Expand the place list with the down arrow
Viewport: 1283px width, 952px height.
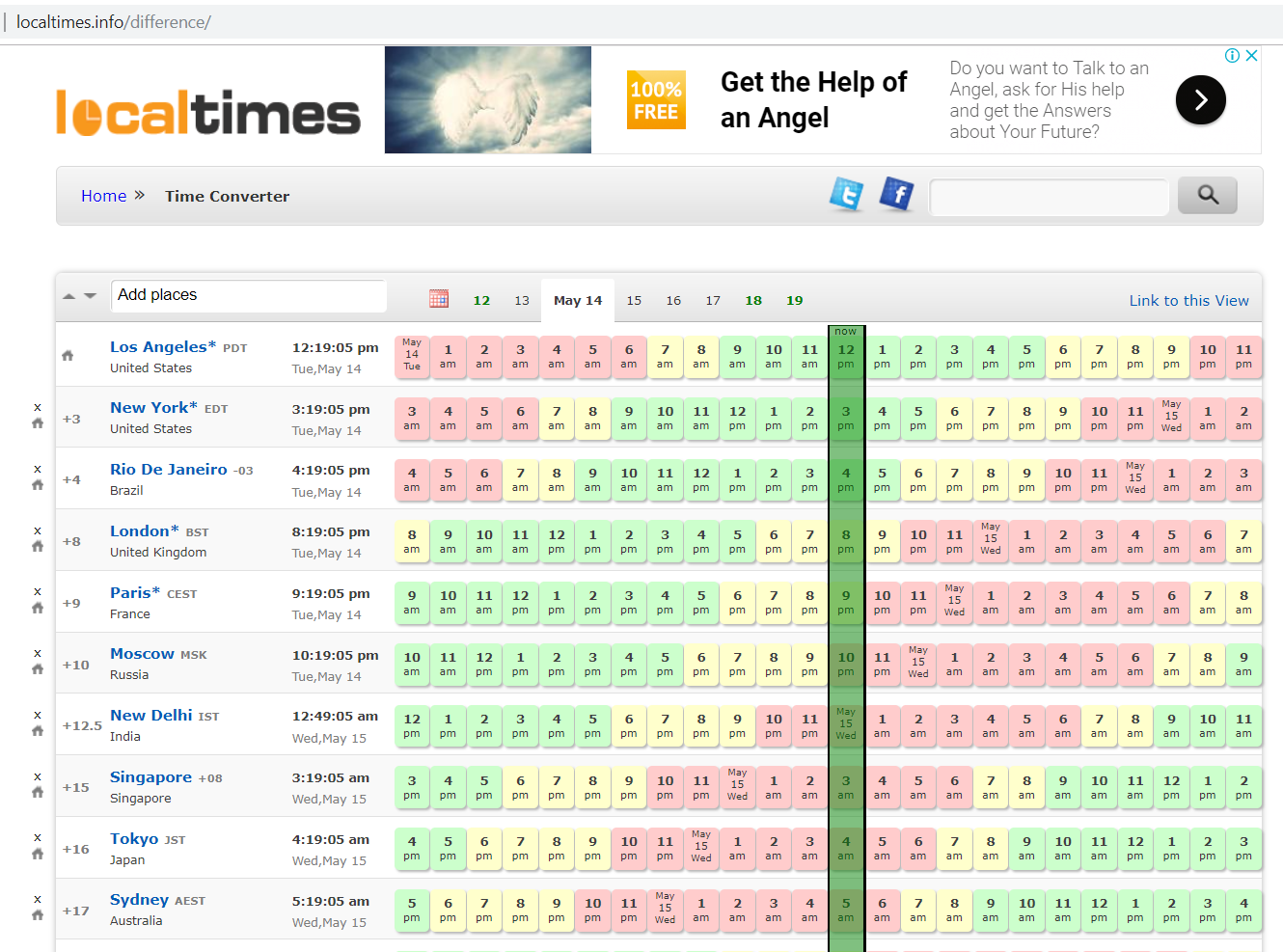[x=90, y=296]
